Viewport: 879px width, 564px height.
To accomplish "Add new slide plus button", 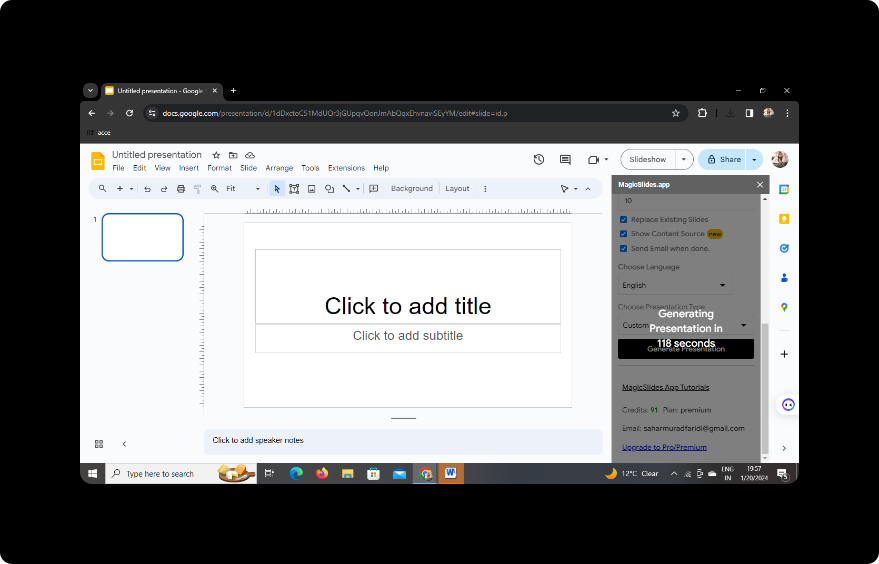I will click(119, 189).
